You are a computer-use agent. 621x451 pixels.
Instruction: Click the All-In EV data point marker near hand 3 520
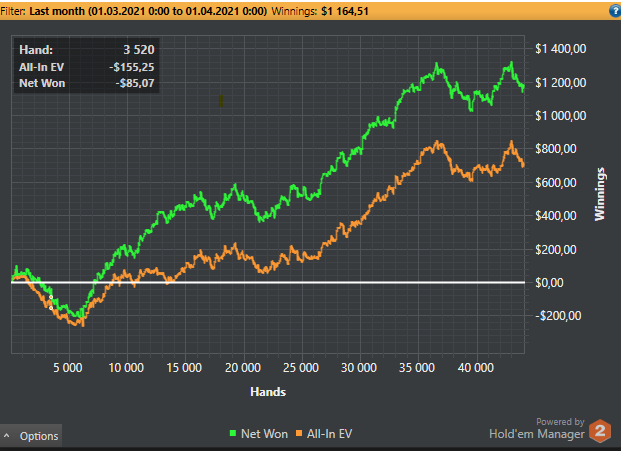(x=51, y=308)
